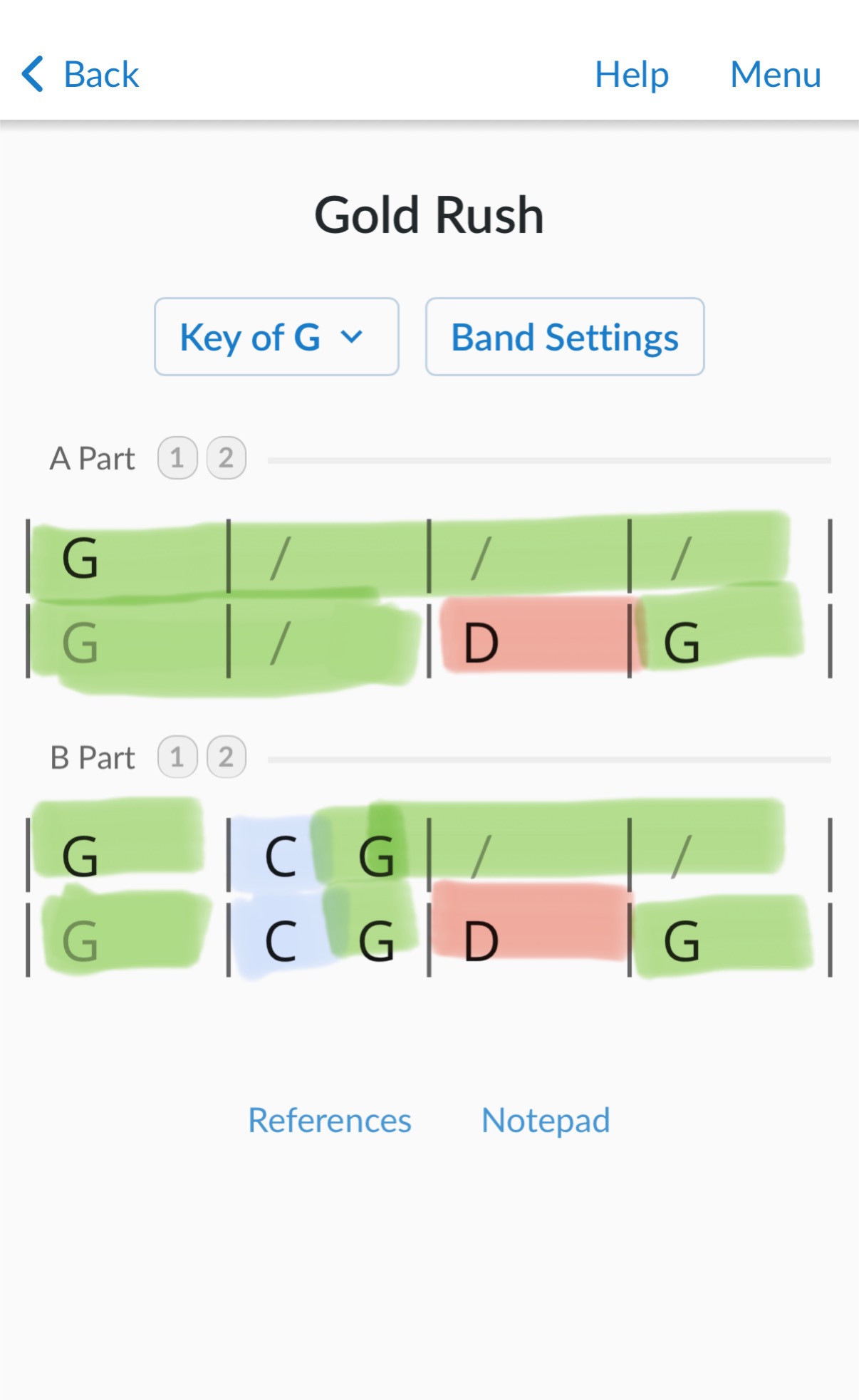Viewport: 859px width, 1400px height.
Task: Open Band Settings
Action: pos(564,337)
